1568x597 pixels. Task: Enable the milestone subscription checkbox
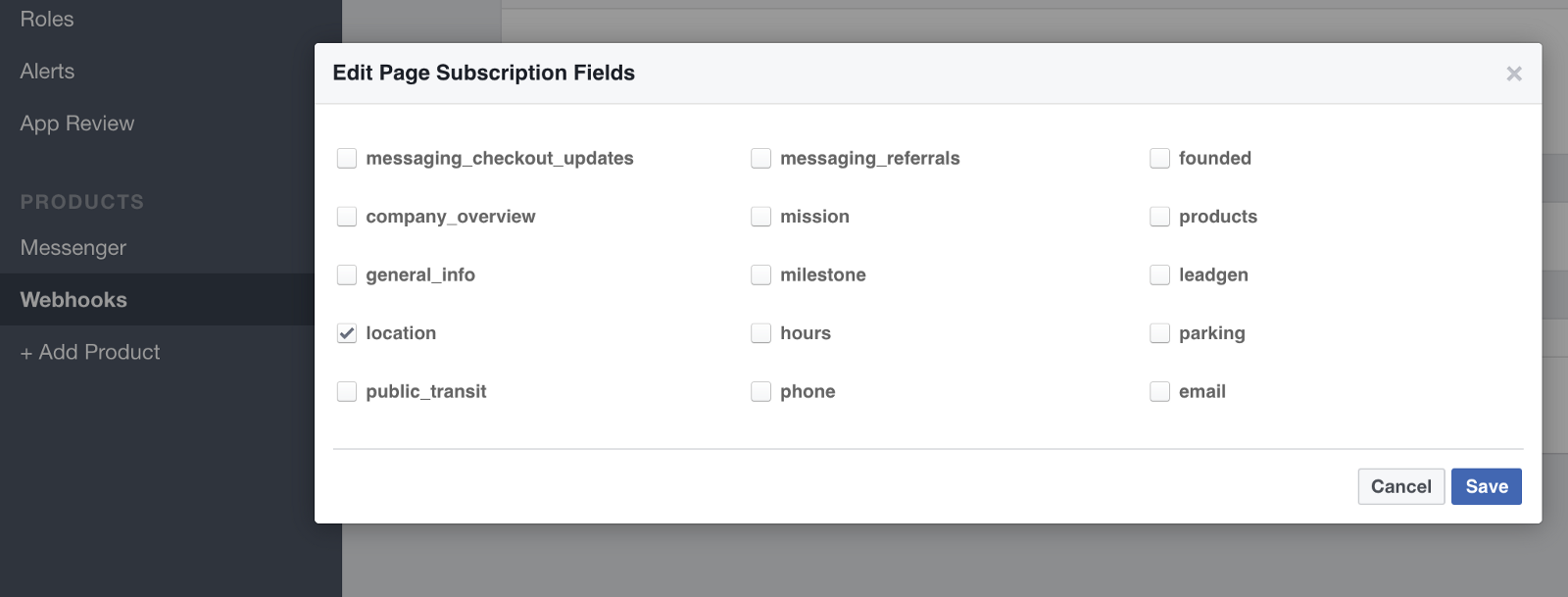(760, 275)
